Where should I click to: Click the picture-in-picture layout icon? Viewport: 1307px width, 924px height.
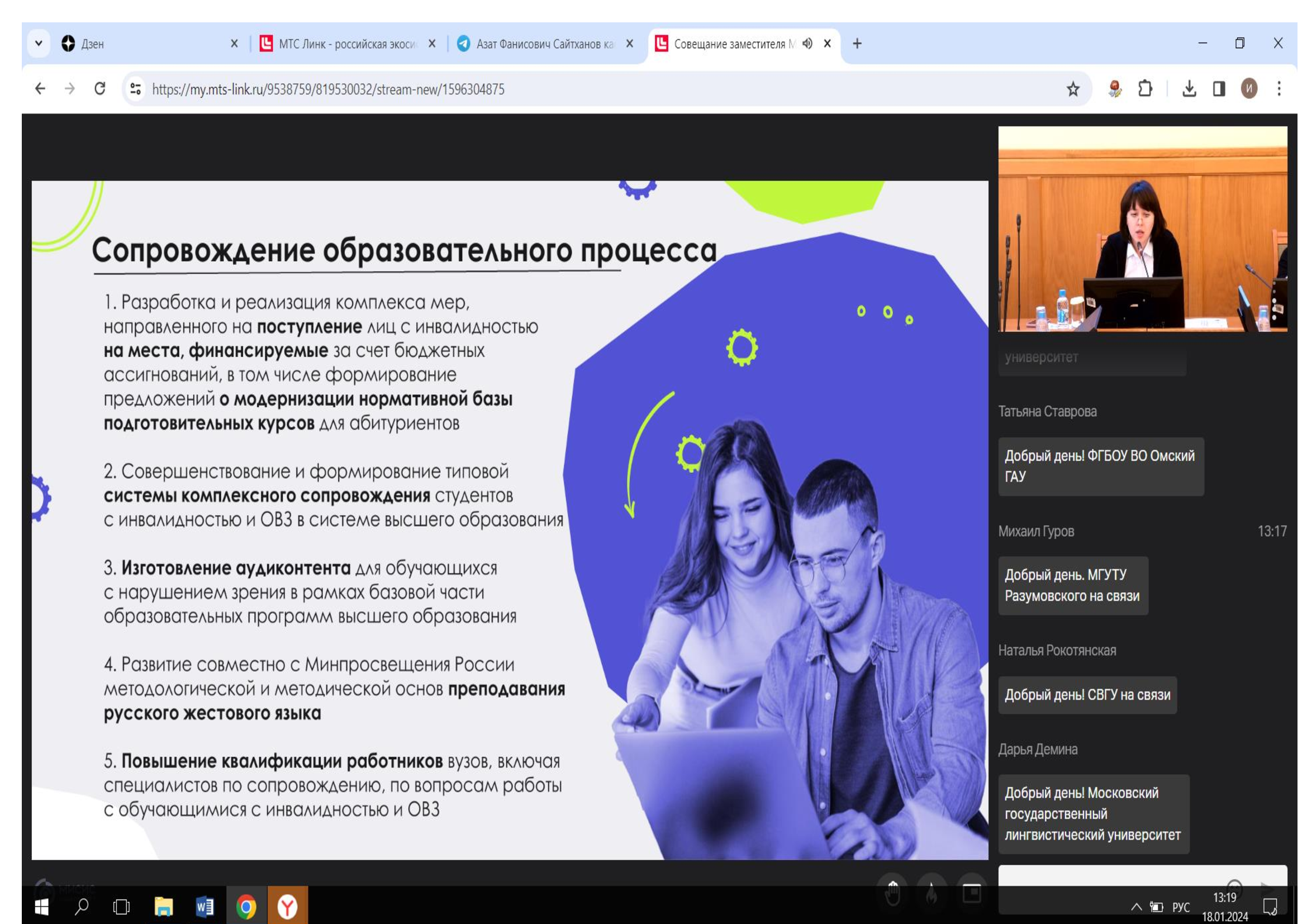pyautogui.click(x=972, y=891)
